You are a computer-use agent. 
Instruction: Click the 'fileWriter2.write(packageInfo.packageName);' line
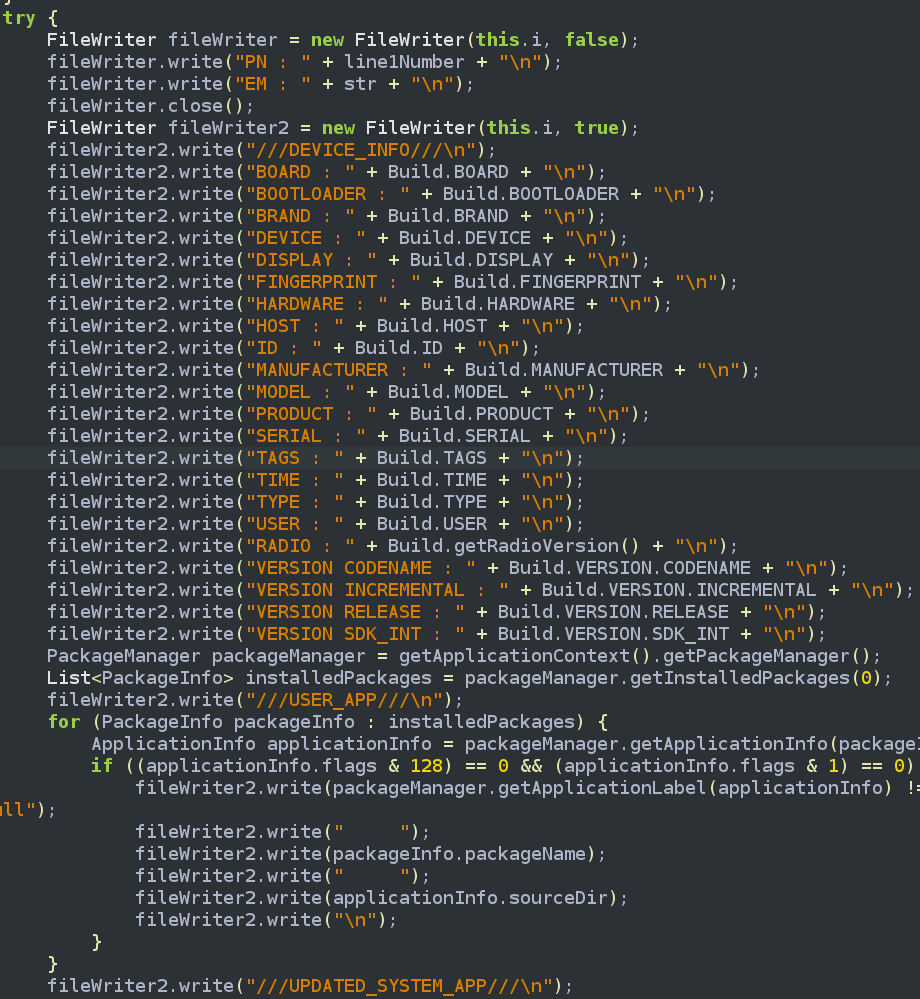point(370,853)
